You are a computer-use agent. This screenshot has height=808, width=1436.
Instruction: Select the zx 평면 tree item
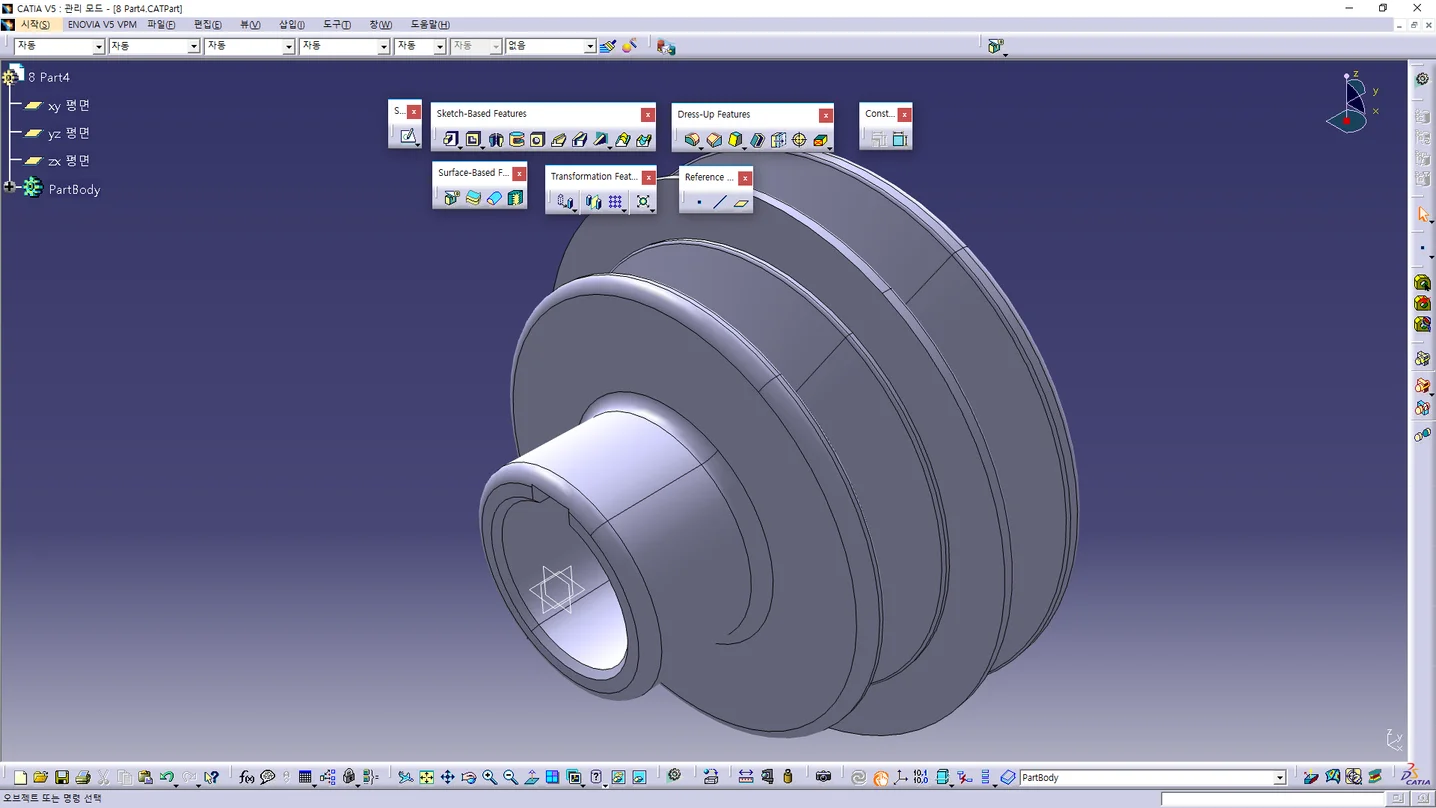[69, 161]
